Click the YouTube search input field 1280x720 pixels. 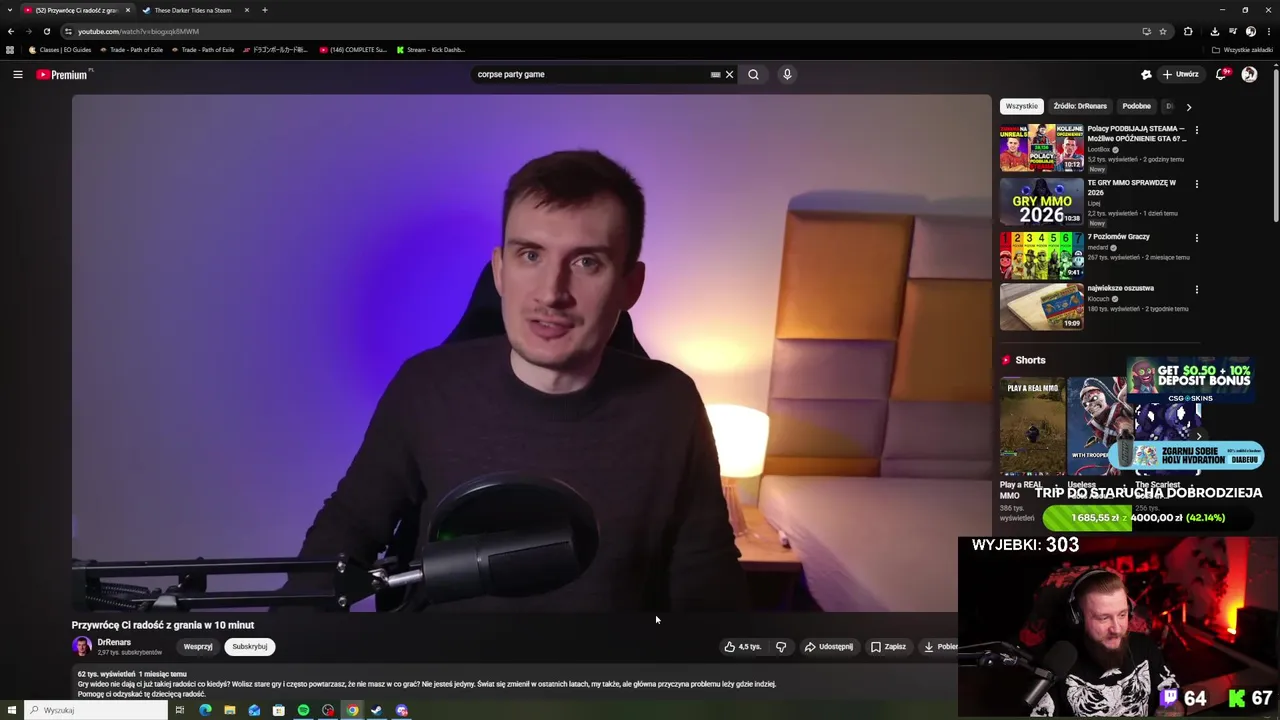coord(590,74)
